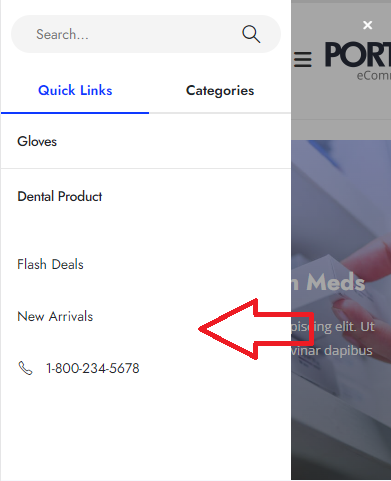The height and width of the screenshot is (481, 391).
Task: Click the telephone handset icon
Action: point(25,368)
